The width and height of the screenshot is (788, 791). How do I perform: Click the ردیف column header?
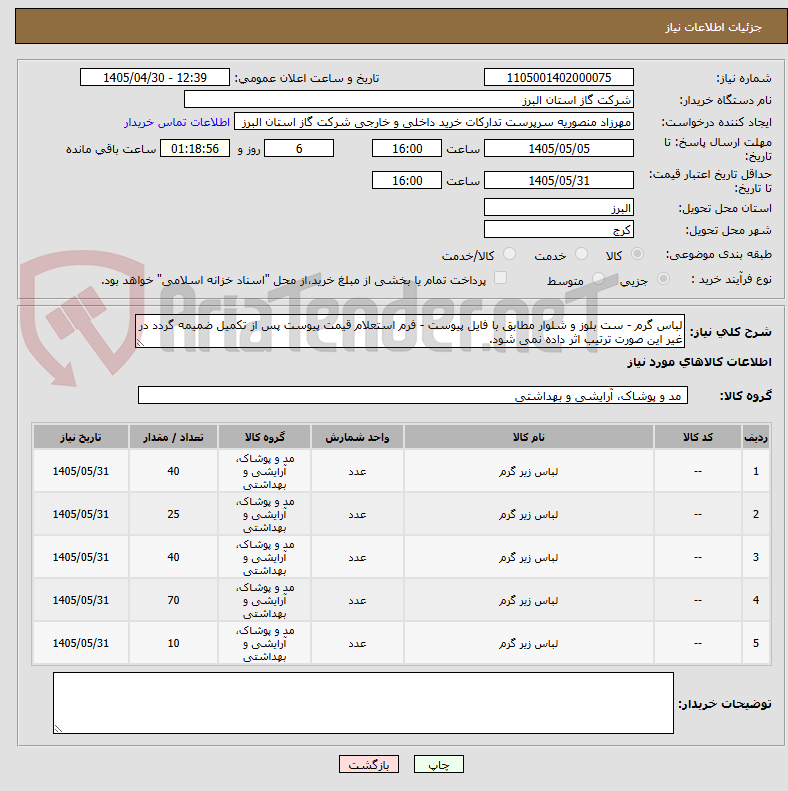(x=756, y=437)
